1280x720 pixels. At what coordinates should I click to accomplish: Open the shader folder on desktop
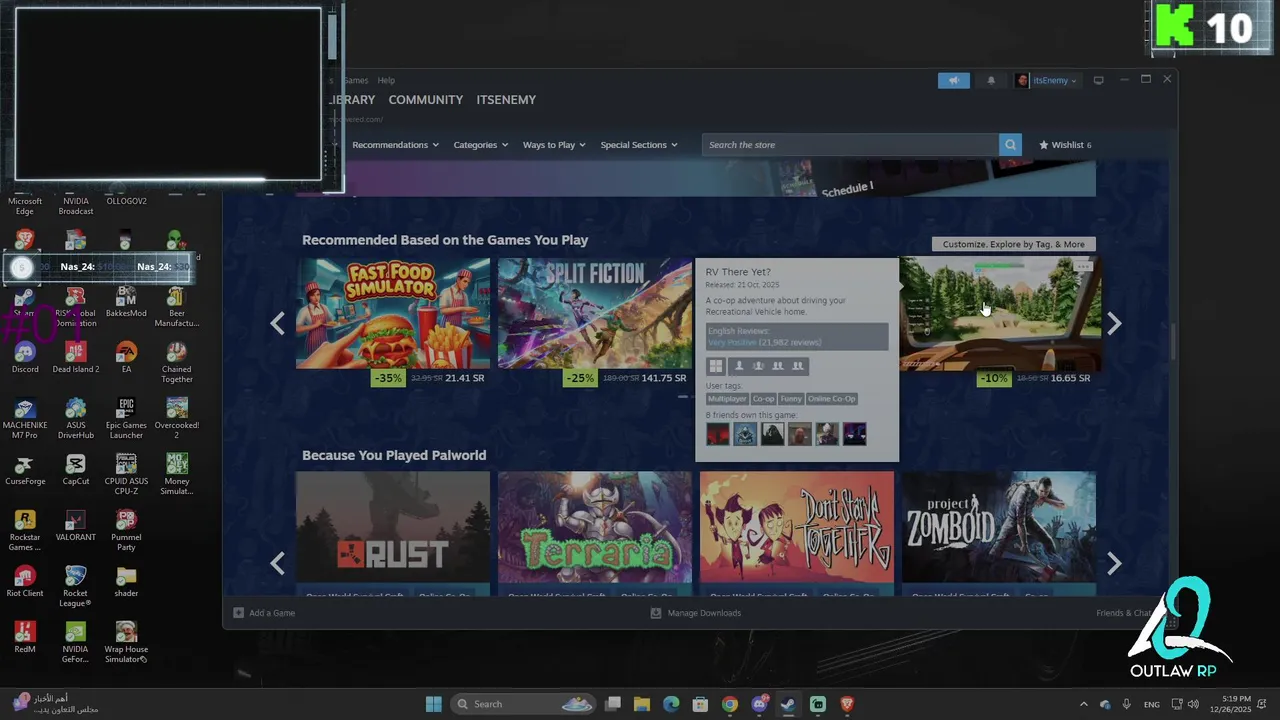point(126,582)
